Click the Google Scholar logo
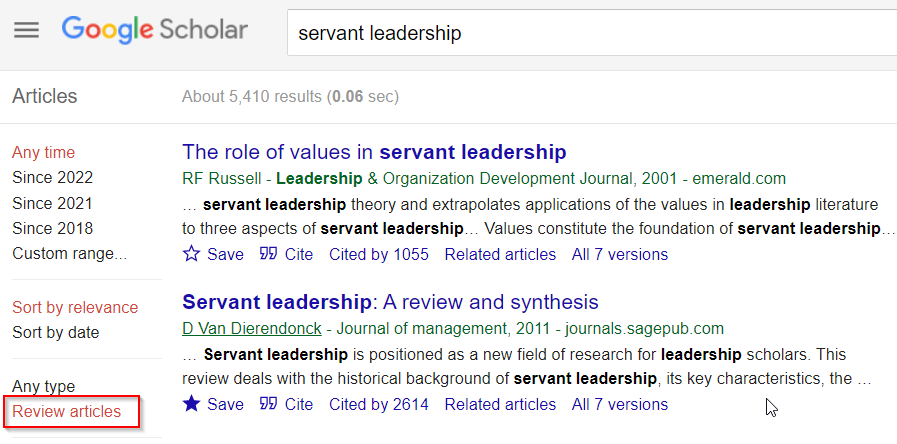 point(154,30)
